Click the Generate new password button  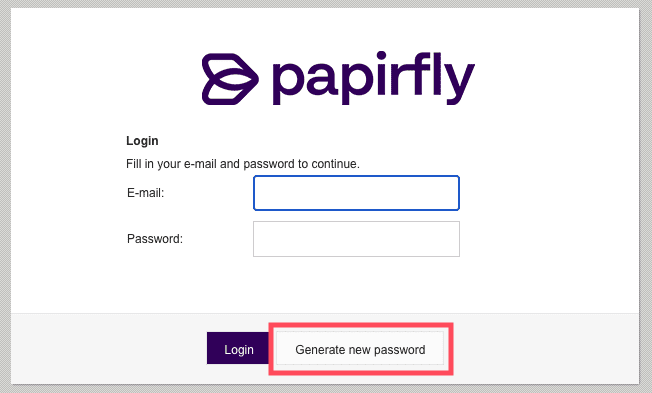coord(360,349)
